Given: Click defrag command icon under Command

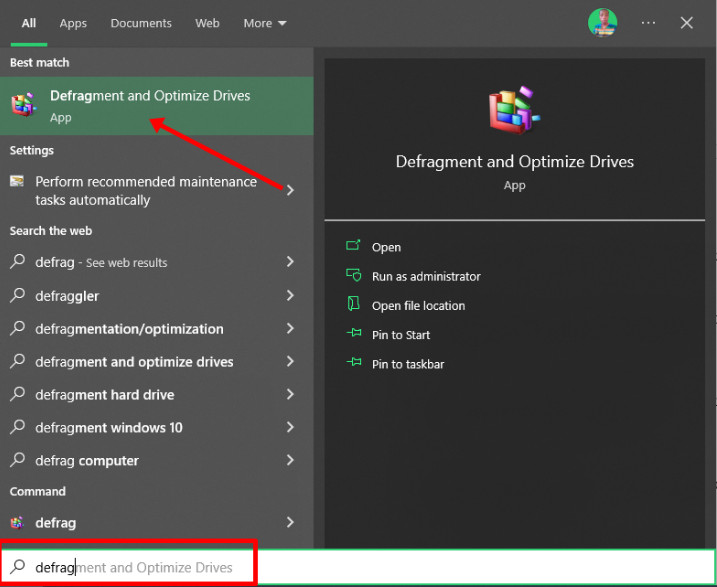Looking at the screenshot, I should (x=17, y=523).
